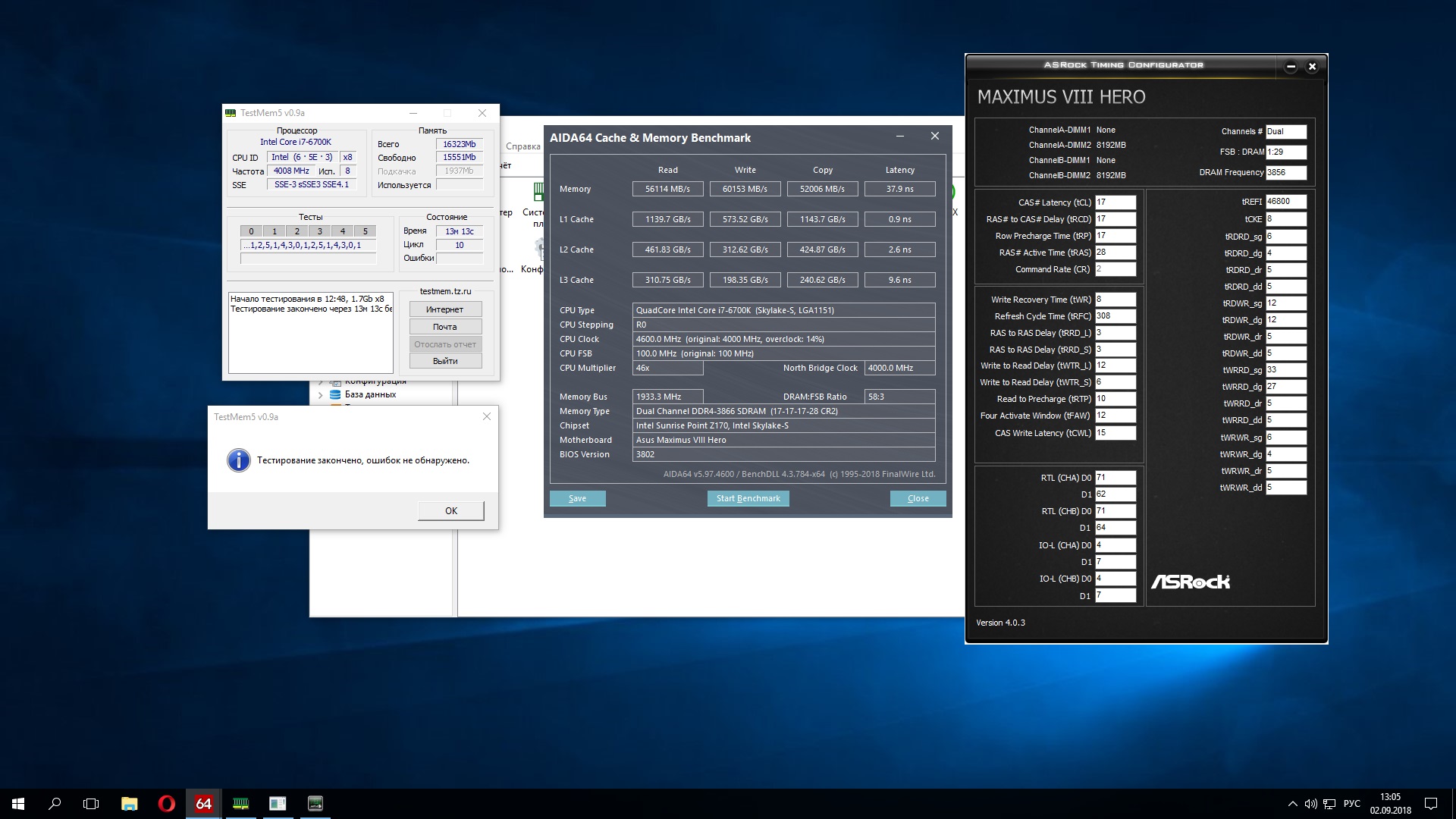Image resolution: width=1456 pixels, height=819 pixels.
Task: Show hidden system tray icons chevron
Action: click(x=1292, y=804)
